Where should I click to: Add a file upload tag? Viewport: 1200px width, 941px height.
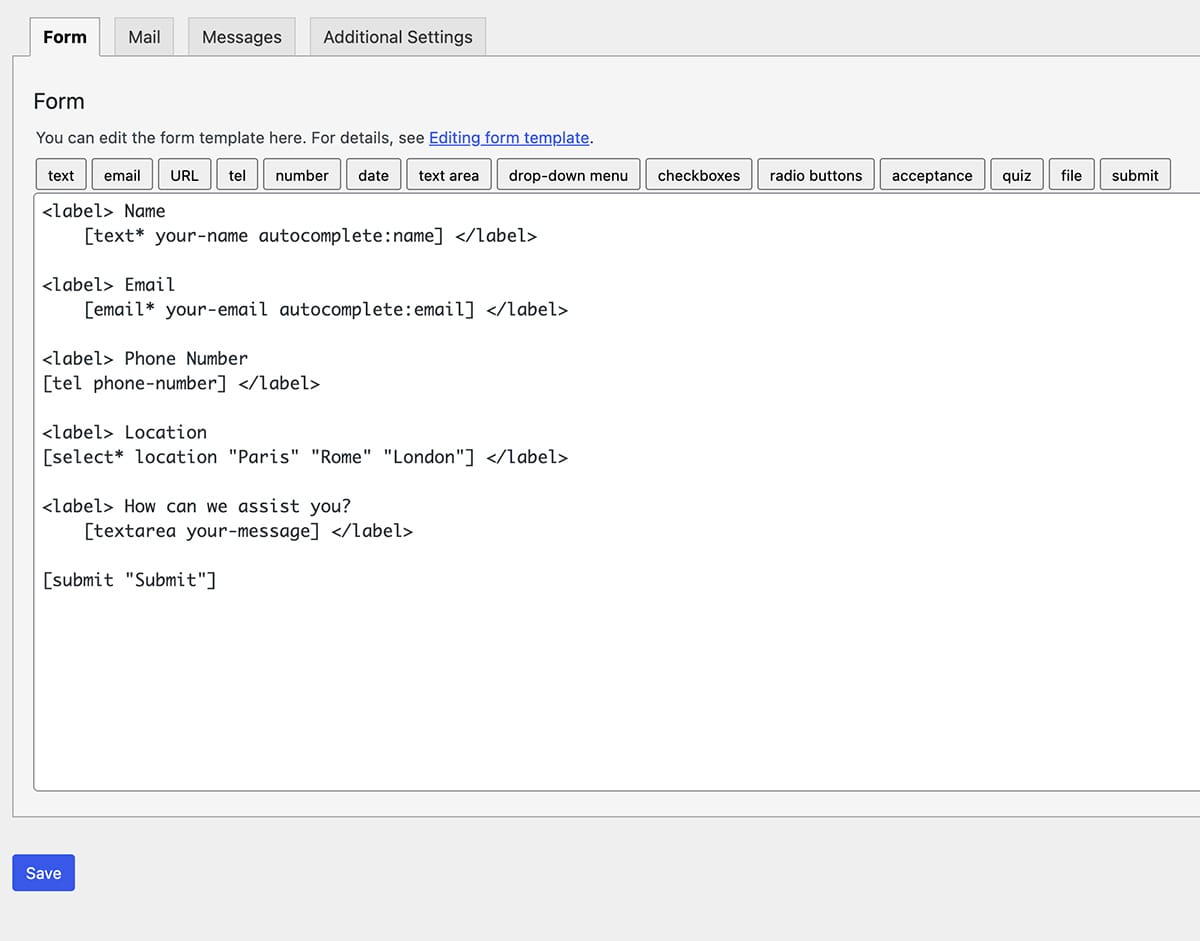[1071, 175]
